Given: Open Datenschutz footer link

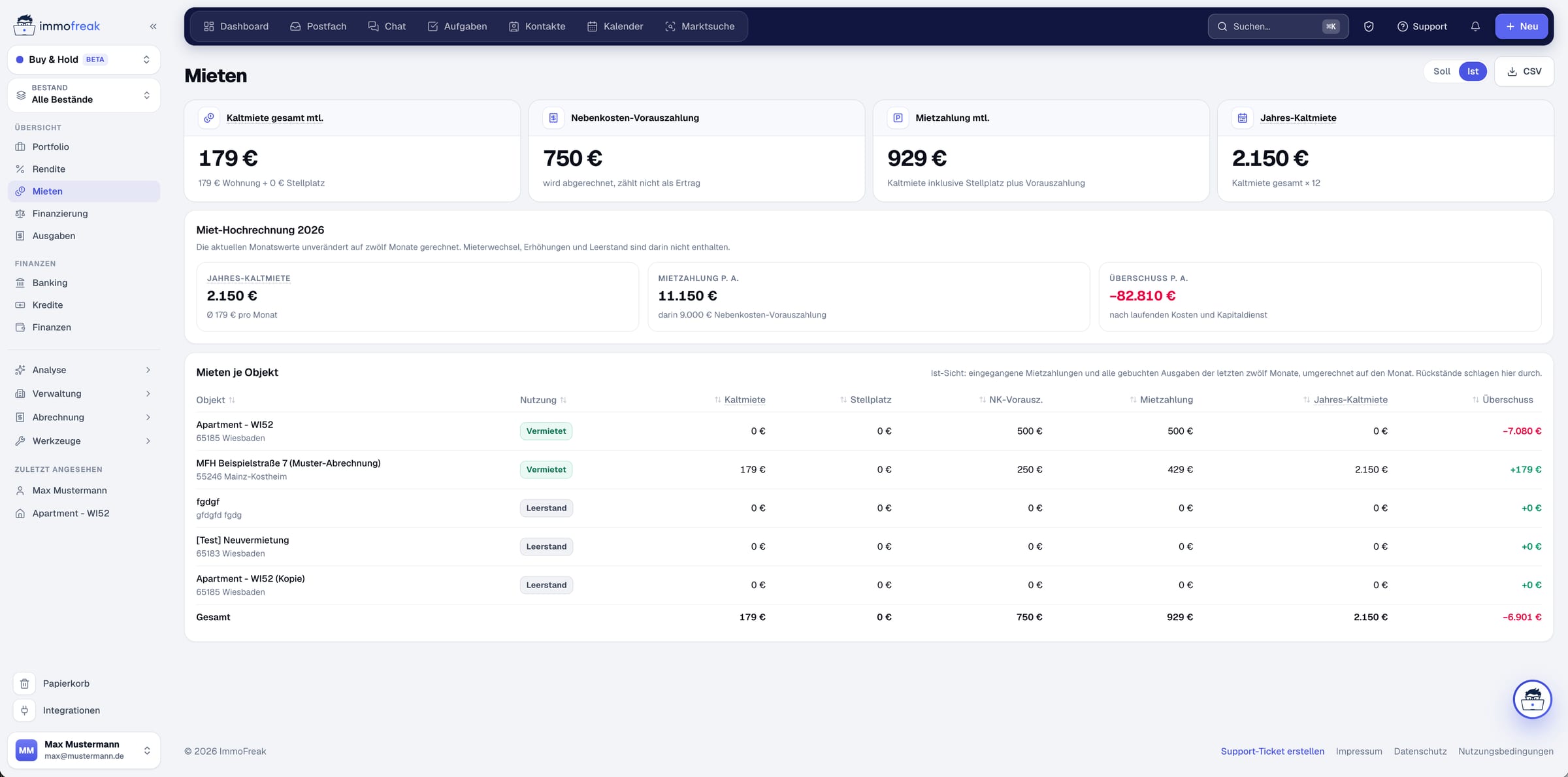Looking at the screenshot, I should tap(1420, 752).
